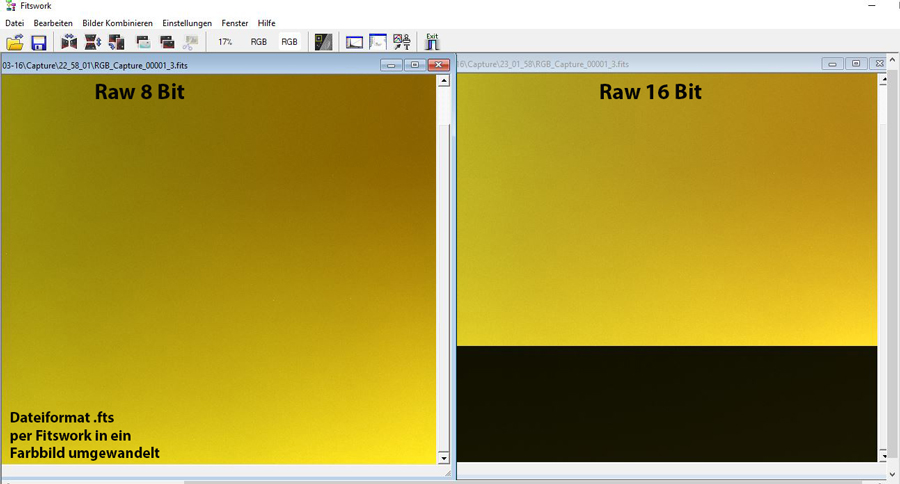Screen dimensions: 900x484
Task: Close the 22_58_01 image window
Action: [439, 65]
